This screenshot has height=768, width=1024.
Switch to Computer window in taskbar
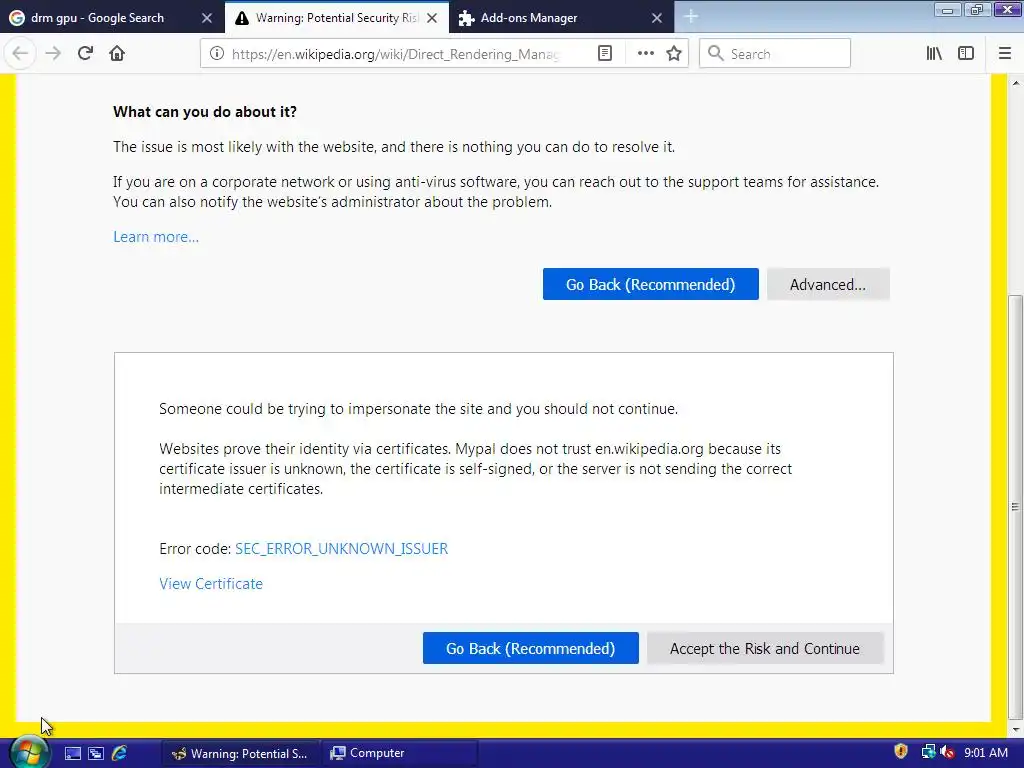(x=399, y=754)
